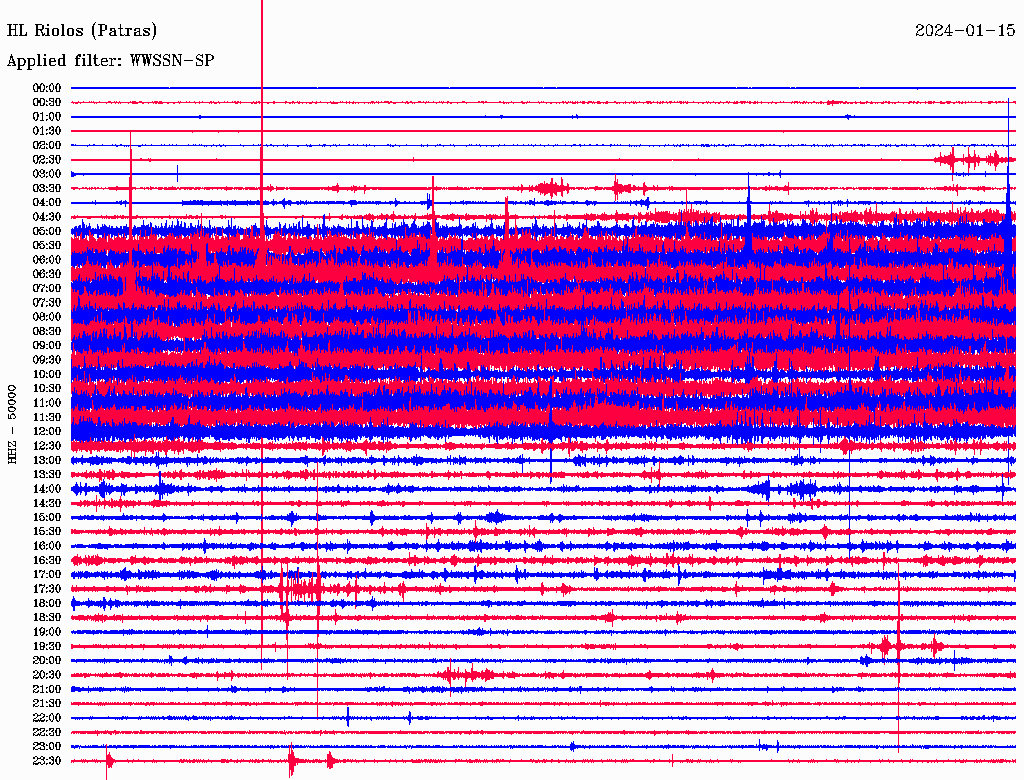This screenshot has width=1024, height=780.
Task: Click the vertical 'HHZ - 50000' axis label
Action: 12,425
